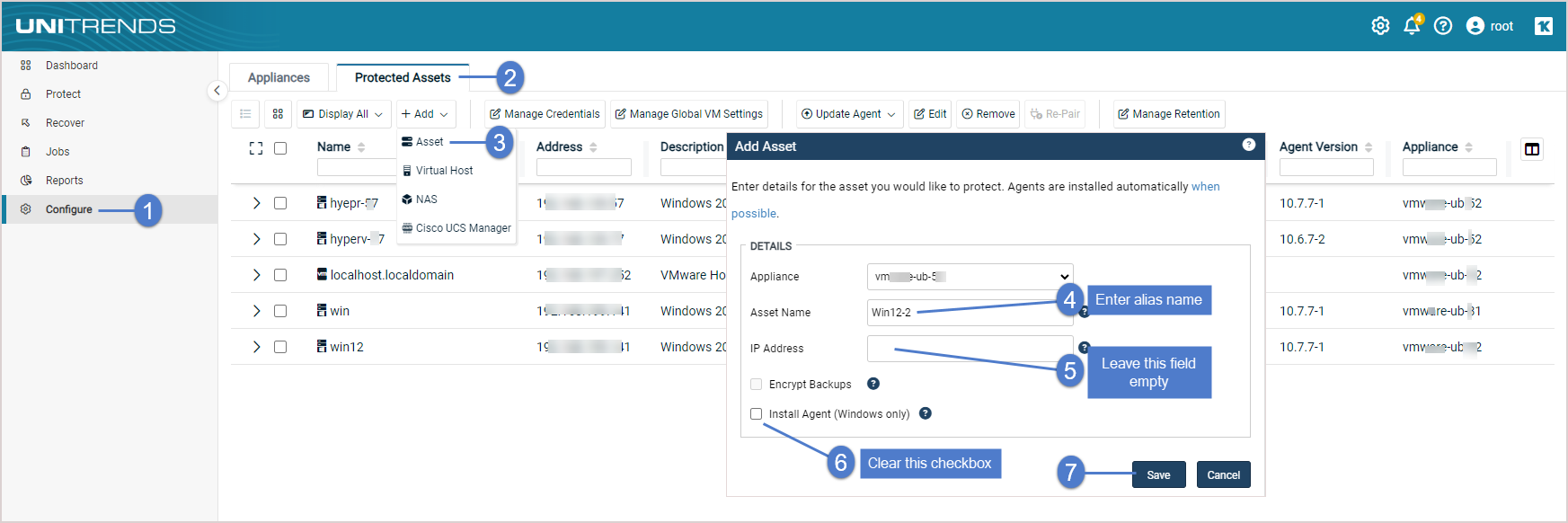Viewport: 1568px width, 523px height.
Task: Click into Asset Name field
Action: pyautogui.click(x=970, y=313)
